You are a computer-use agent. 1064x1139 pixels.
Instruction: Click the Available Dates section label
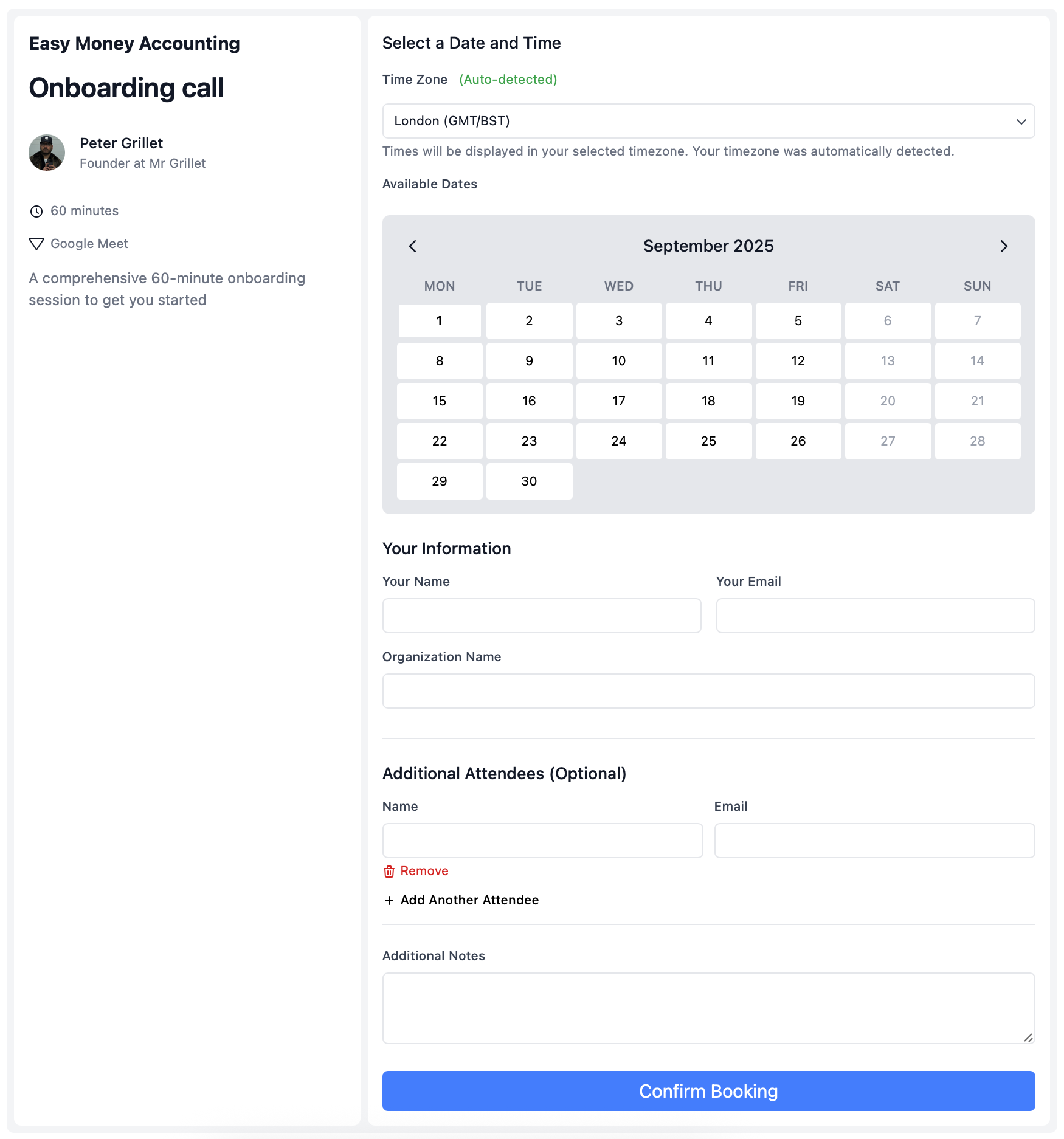[429, 184]
